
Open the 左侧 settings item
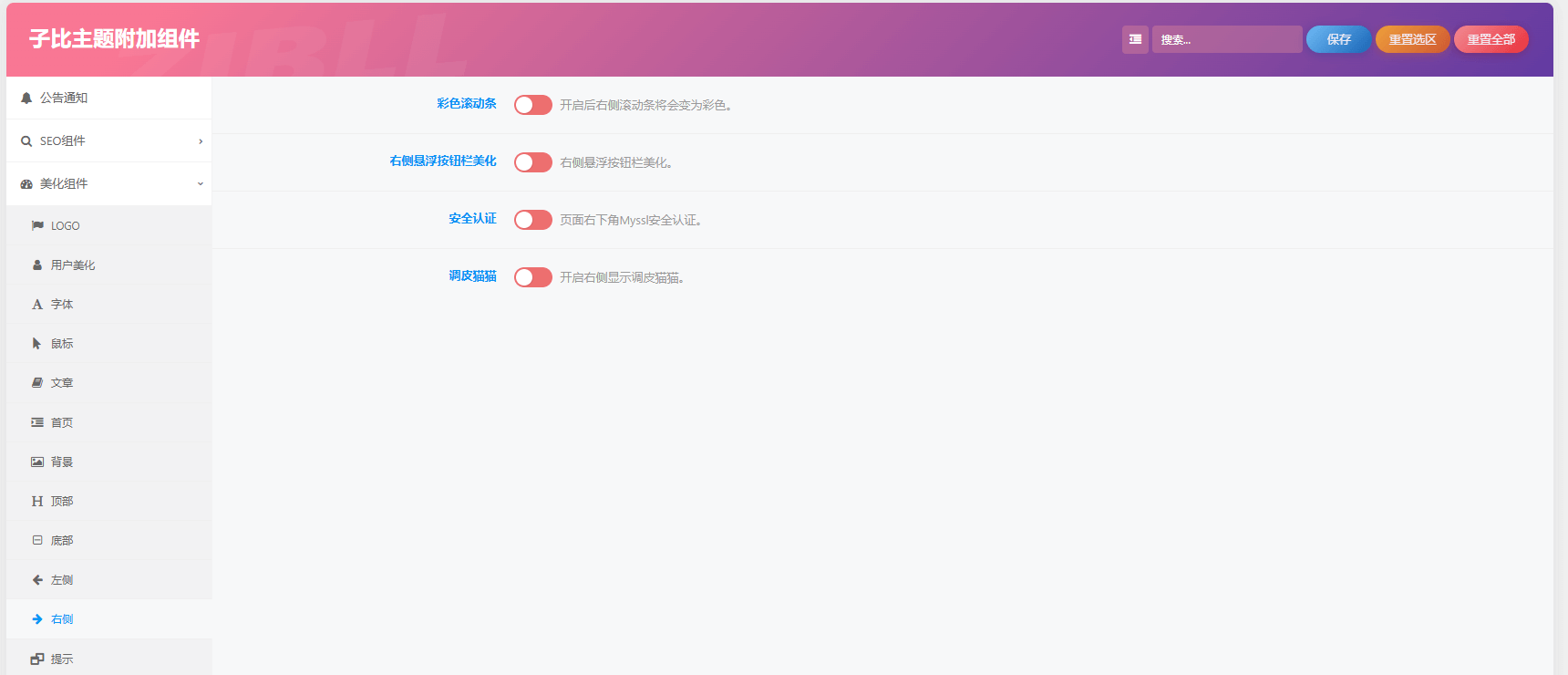[x=108, y=579]
